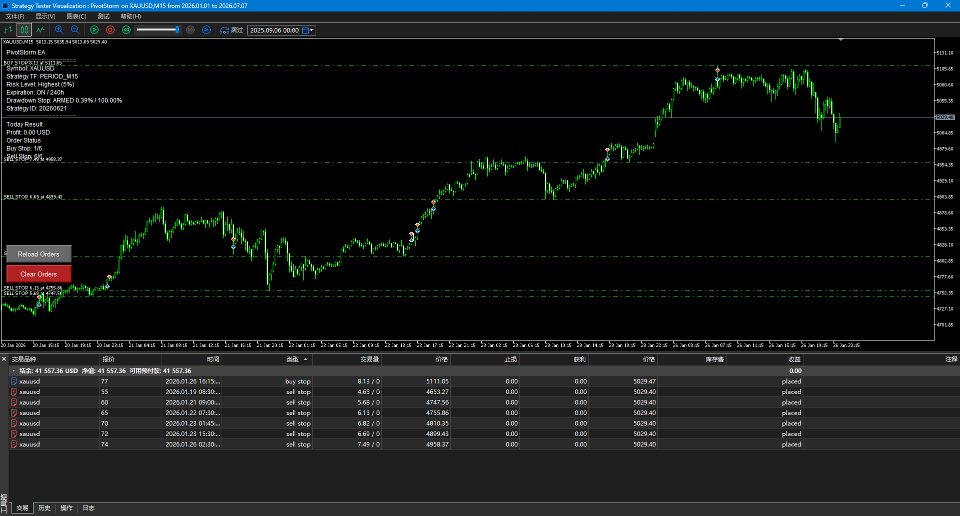Select the price cell '4653.27'
The width and height of the screenshot is (960, 516).
click(x=437, y=392)
